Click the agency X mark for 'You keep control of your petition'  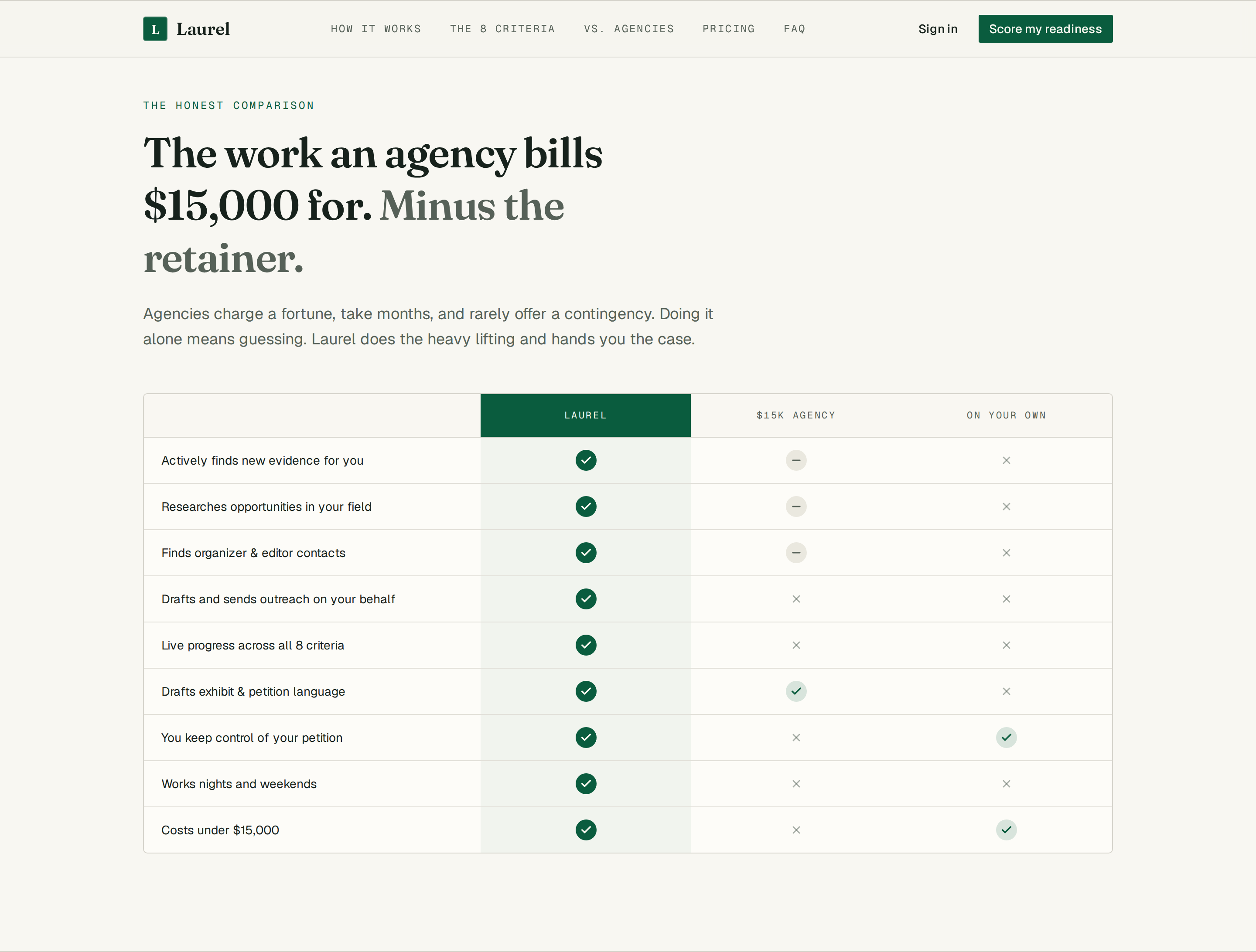[x=796, y=738]
